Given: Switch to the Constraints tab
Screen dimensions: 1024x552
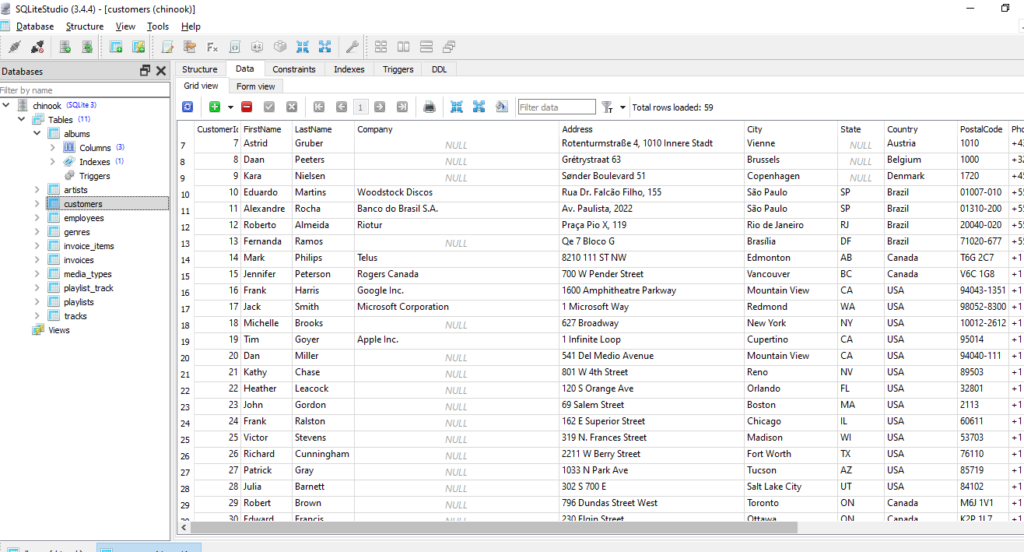Looking at the screenshot, I should (x=294, y=69).
